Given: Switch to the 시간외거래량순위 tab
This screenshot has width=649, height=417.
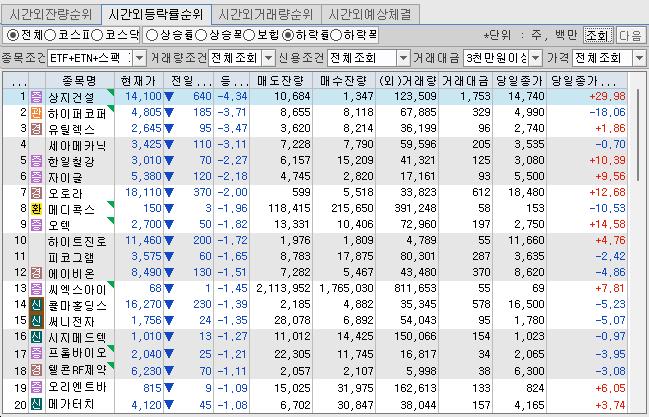Looking at the screenshot, I should pos(266,15).
